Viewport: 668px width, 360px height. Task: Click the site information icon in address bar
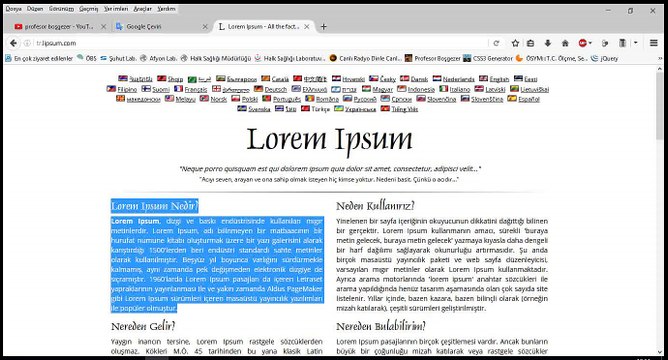tap(27, 43)
